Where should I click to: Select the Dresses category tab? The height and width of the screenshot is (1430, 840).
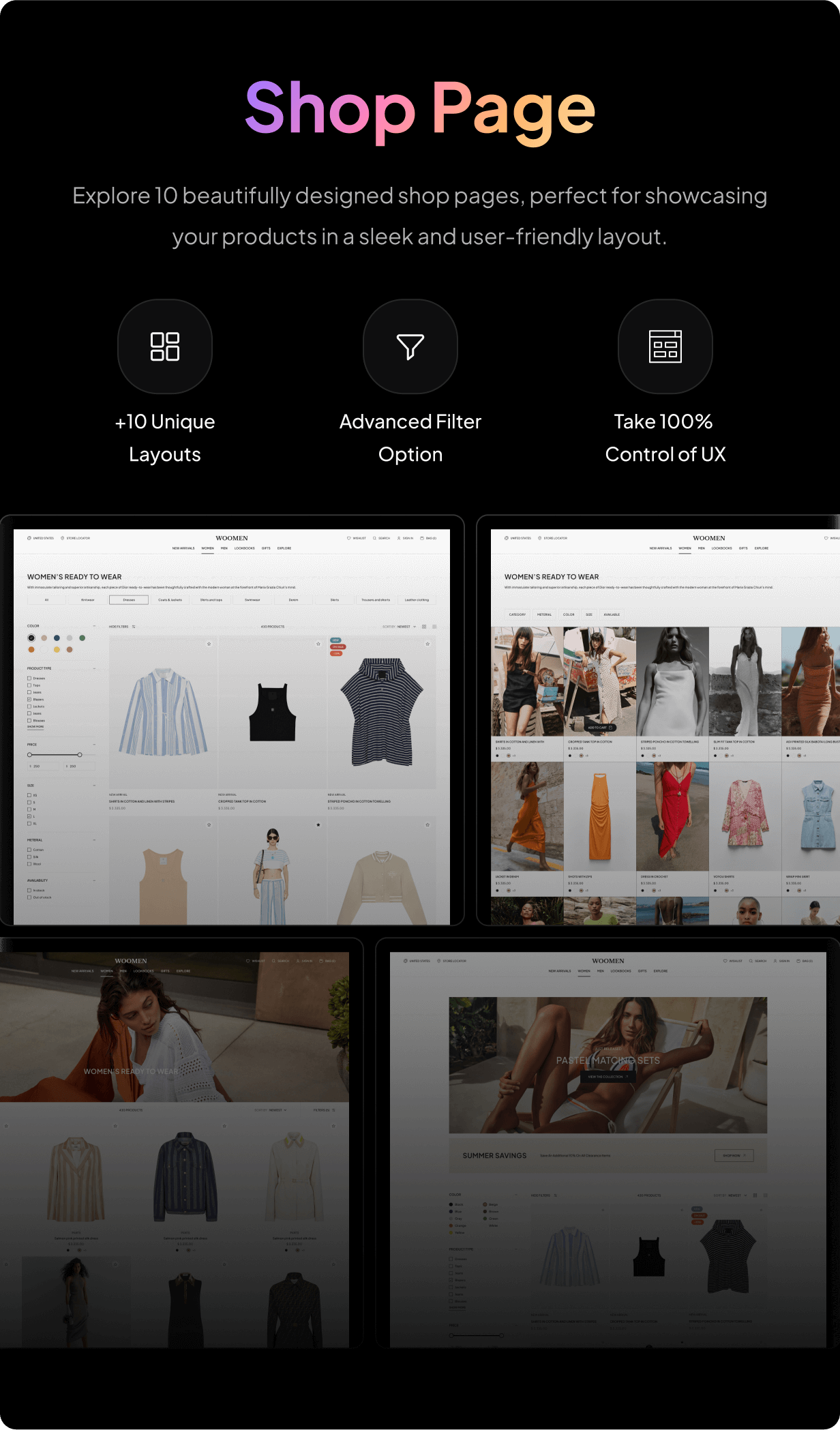click(x=129, y=600)
